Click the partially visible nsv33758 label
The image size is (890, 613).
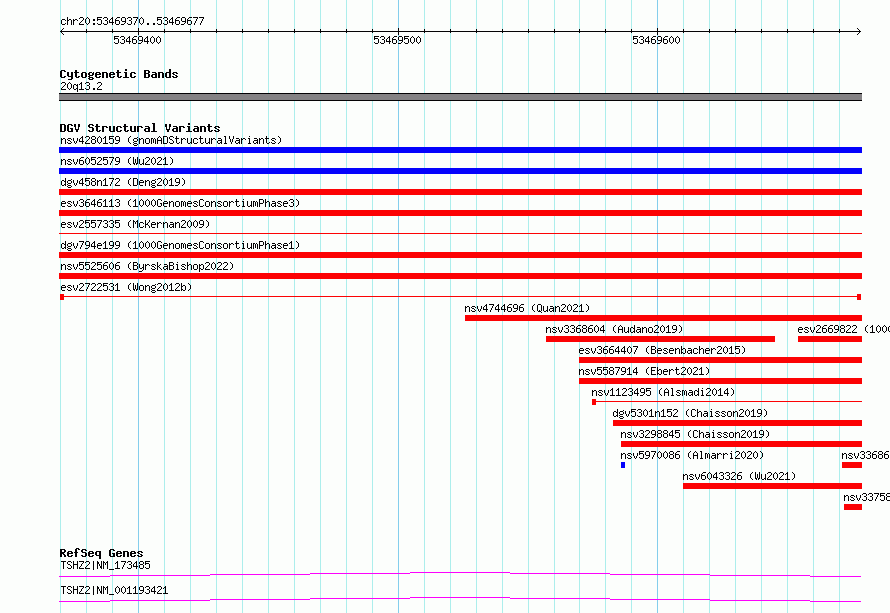[x=867, y=497]
